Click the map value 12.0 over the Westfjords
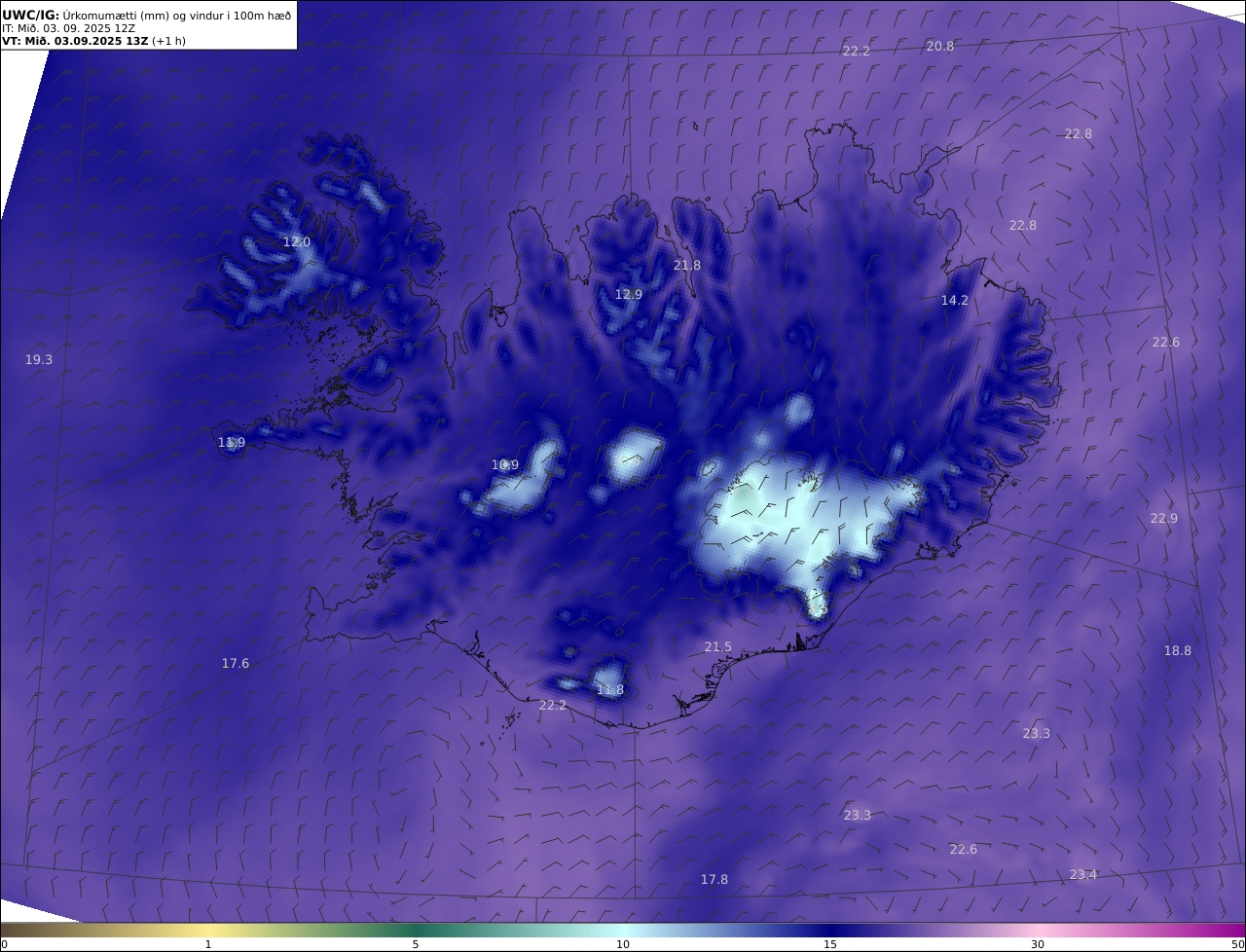 coord(297,241)
